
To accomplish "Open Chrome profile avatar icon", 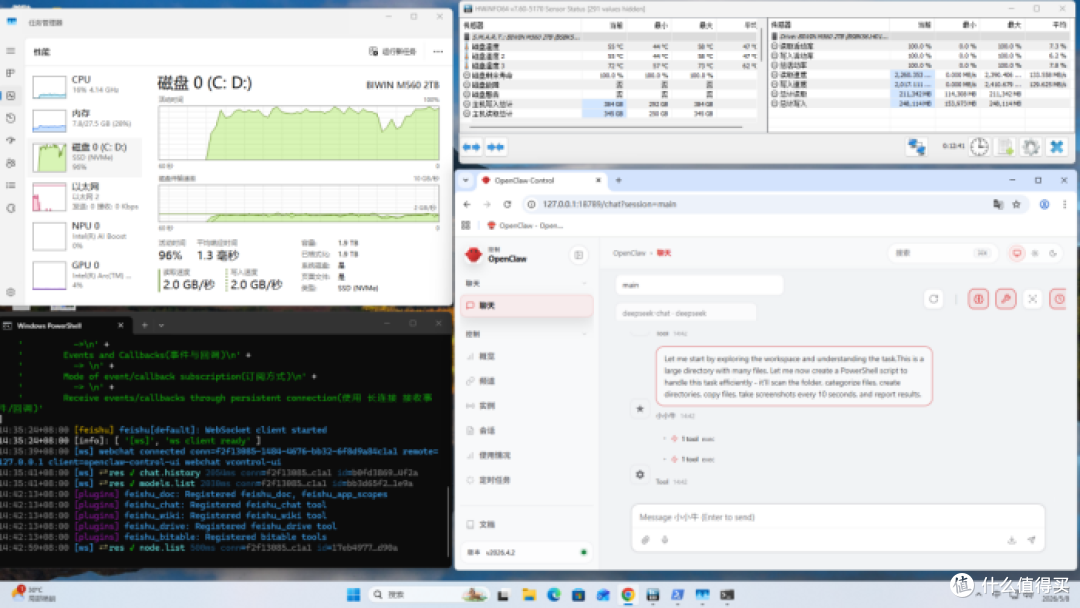I will point(1045,205).
